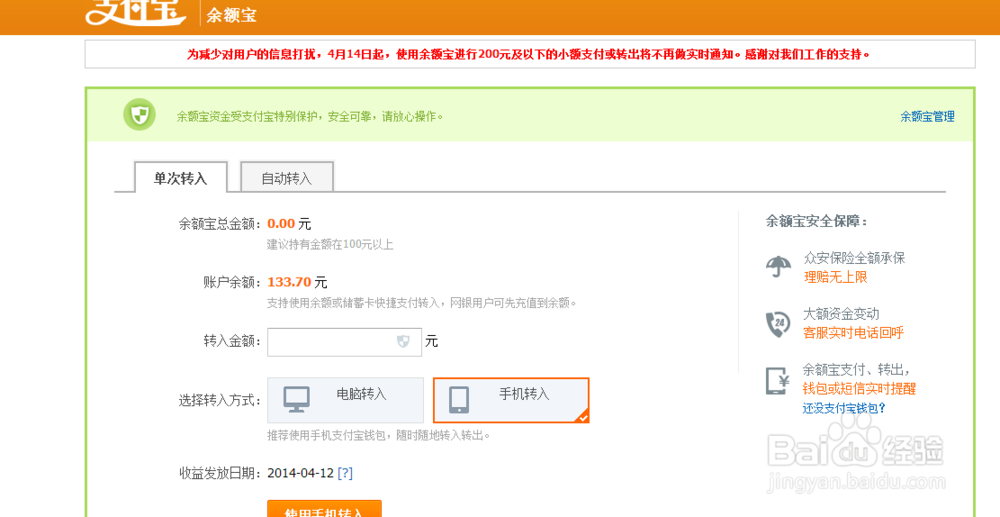The height and width of the screenshot is (517, 1000).
Task: Click the phone yuan payment icon
Action: pyautogui.click(x=777, y=381)
